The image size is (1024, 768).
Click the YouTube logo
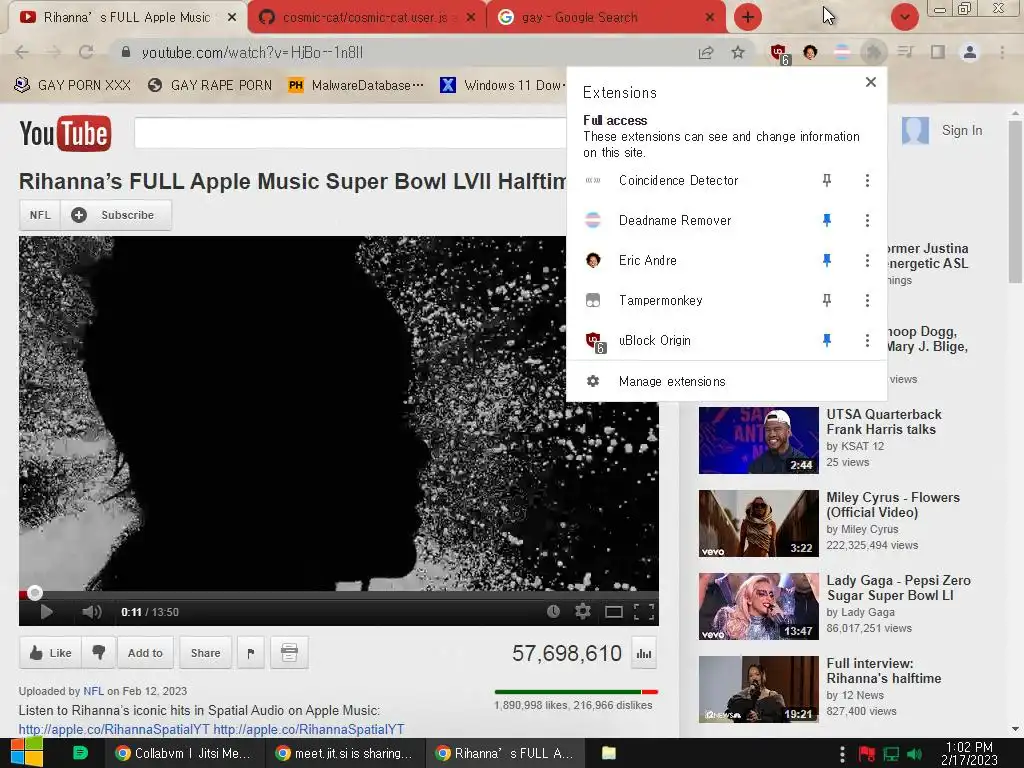pyautogui.click(x=65, y=133)
